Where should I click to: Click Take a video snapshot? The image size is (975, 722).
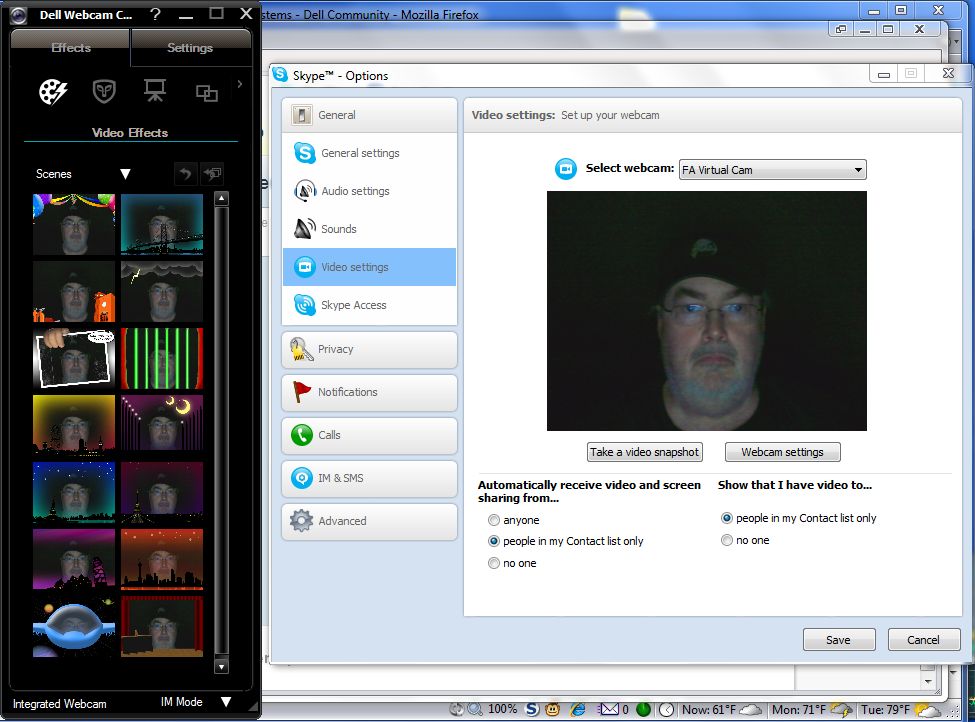645,452
